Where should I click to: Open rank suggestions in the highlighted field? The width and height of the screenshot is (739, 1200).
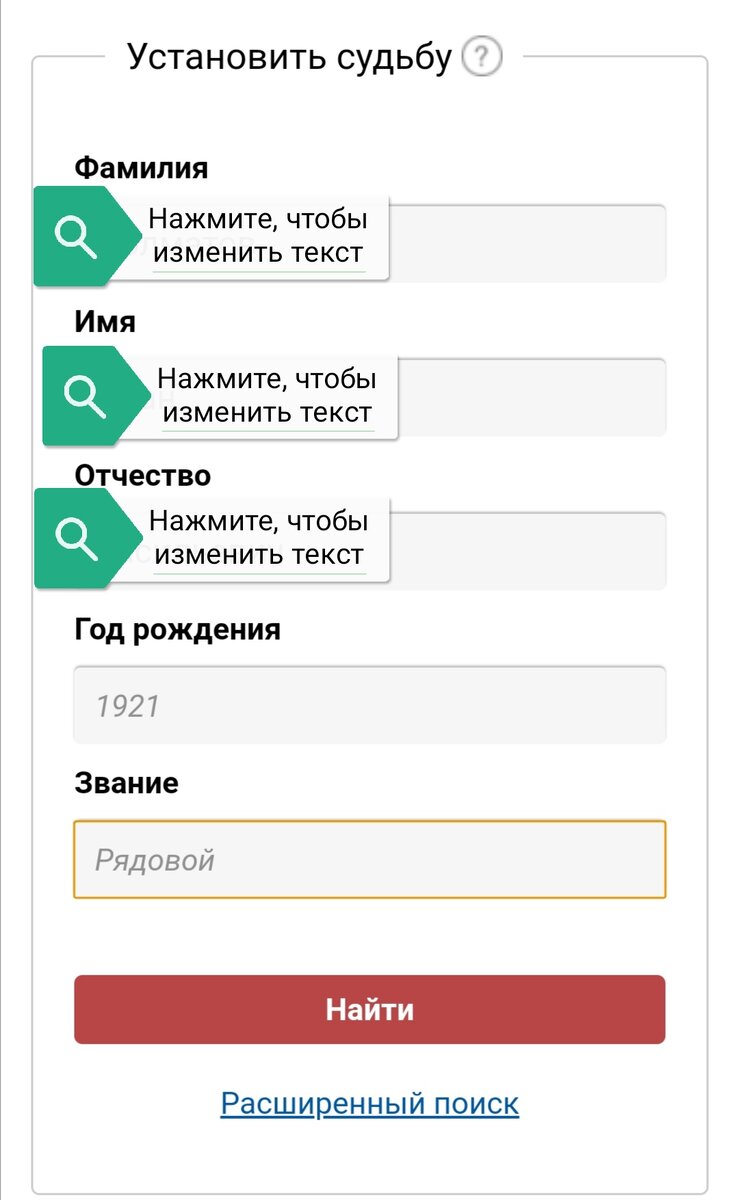(x=369, y=858)
